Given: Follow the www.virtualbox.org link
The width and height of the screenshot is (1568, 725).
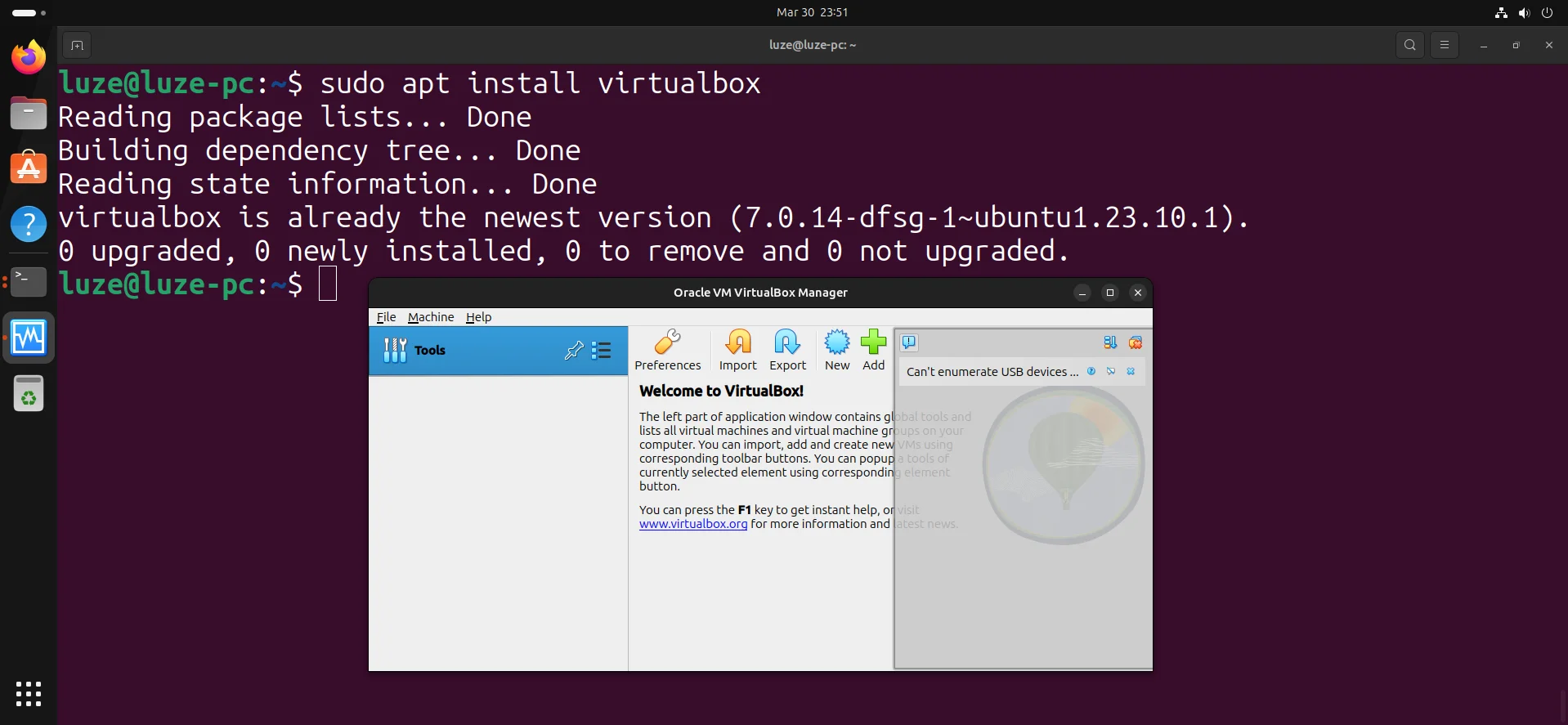Looking at the screenshot, I should point(693,524).
